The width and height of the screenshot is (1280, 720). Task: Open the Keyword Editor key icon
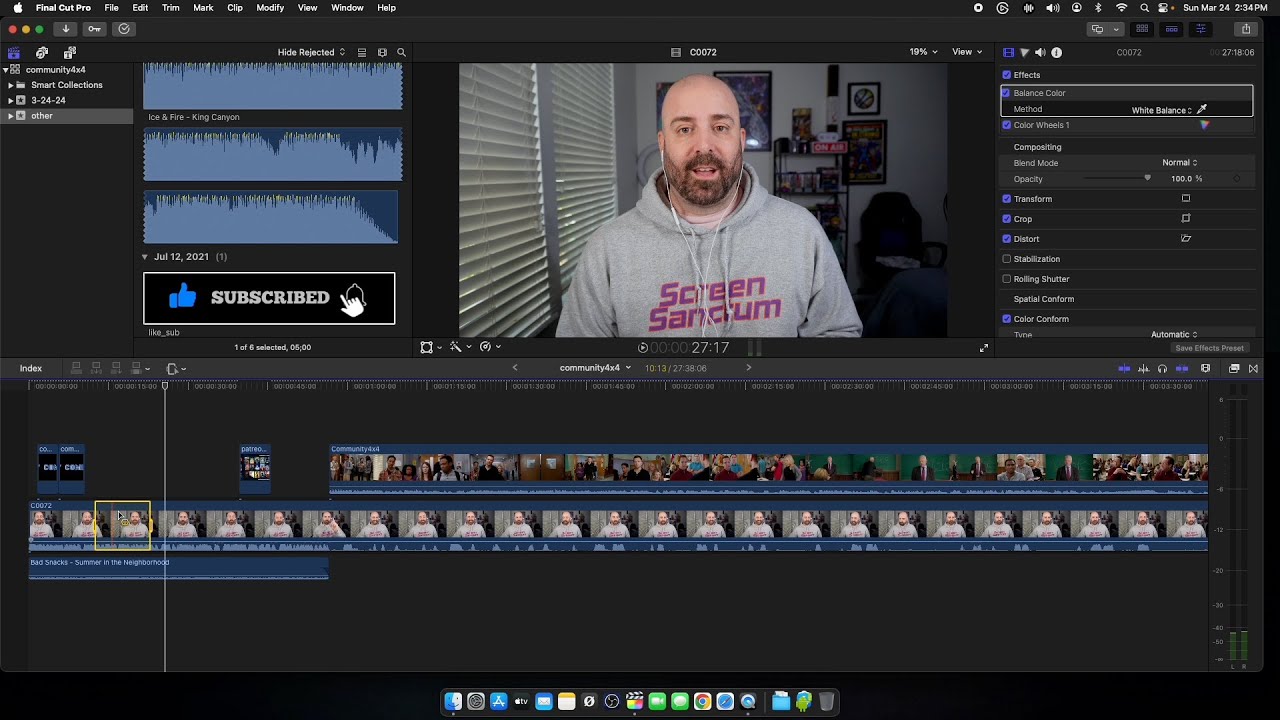pyautogui.click(x=94, y=29)
